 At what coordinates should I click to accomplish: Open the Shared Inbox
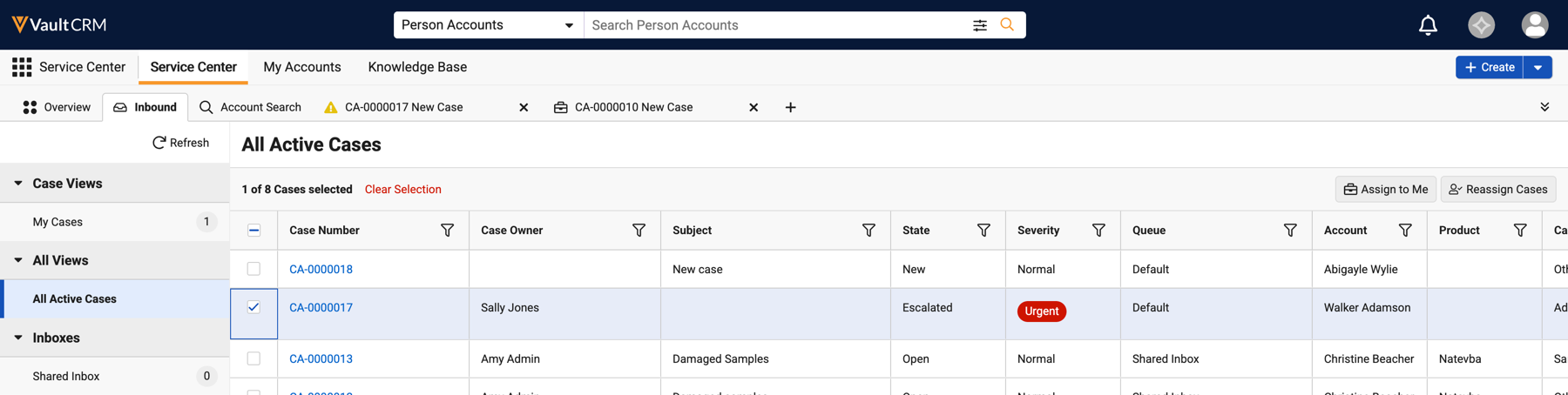(115, 376)
